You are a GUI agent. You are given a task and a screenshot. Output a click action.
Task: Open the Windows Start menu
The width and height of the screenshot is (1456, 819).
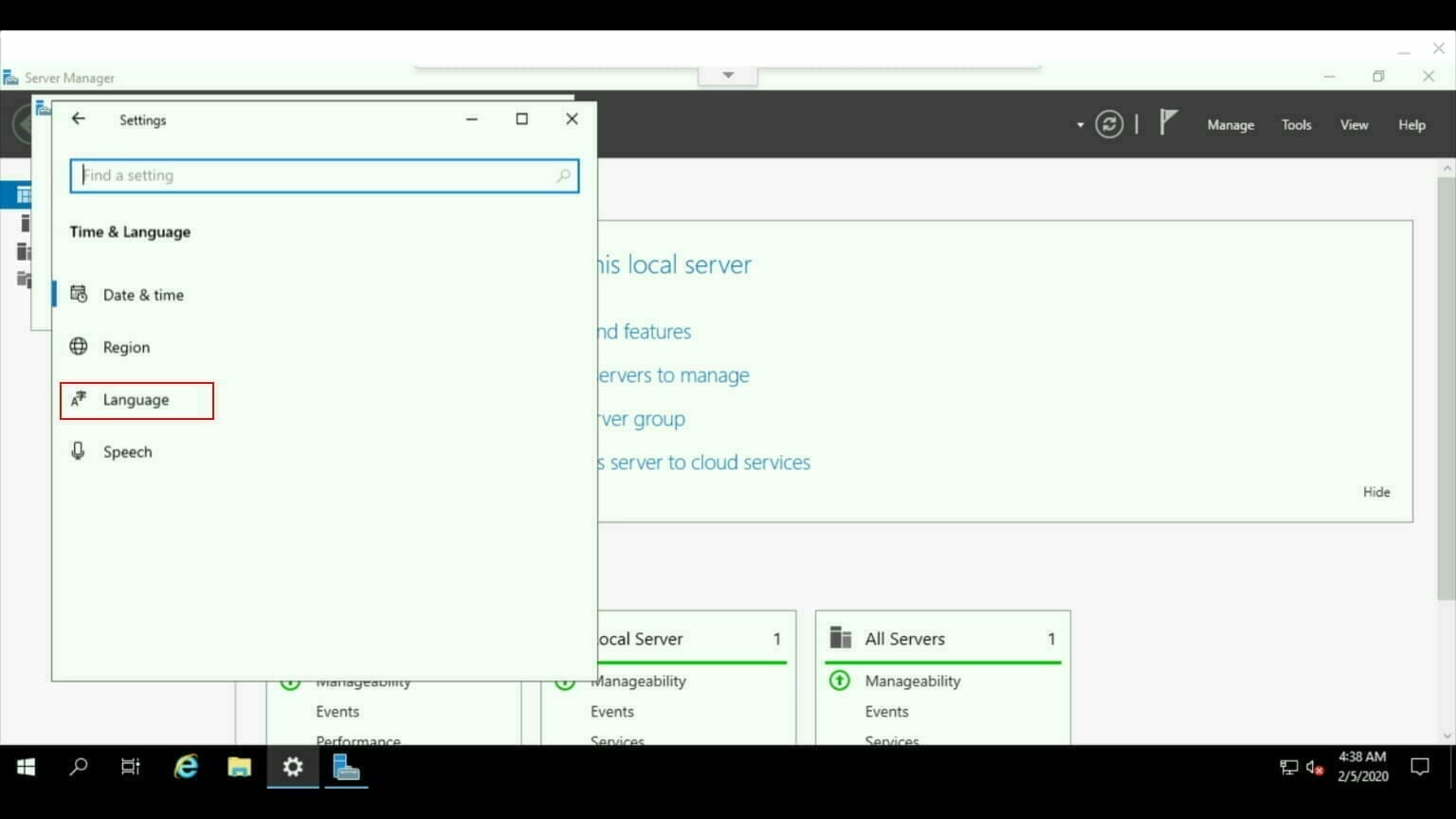point(26,768)
